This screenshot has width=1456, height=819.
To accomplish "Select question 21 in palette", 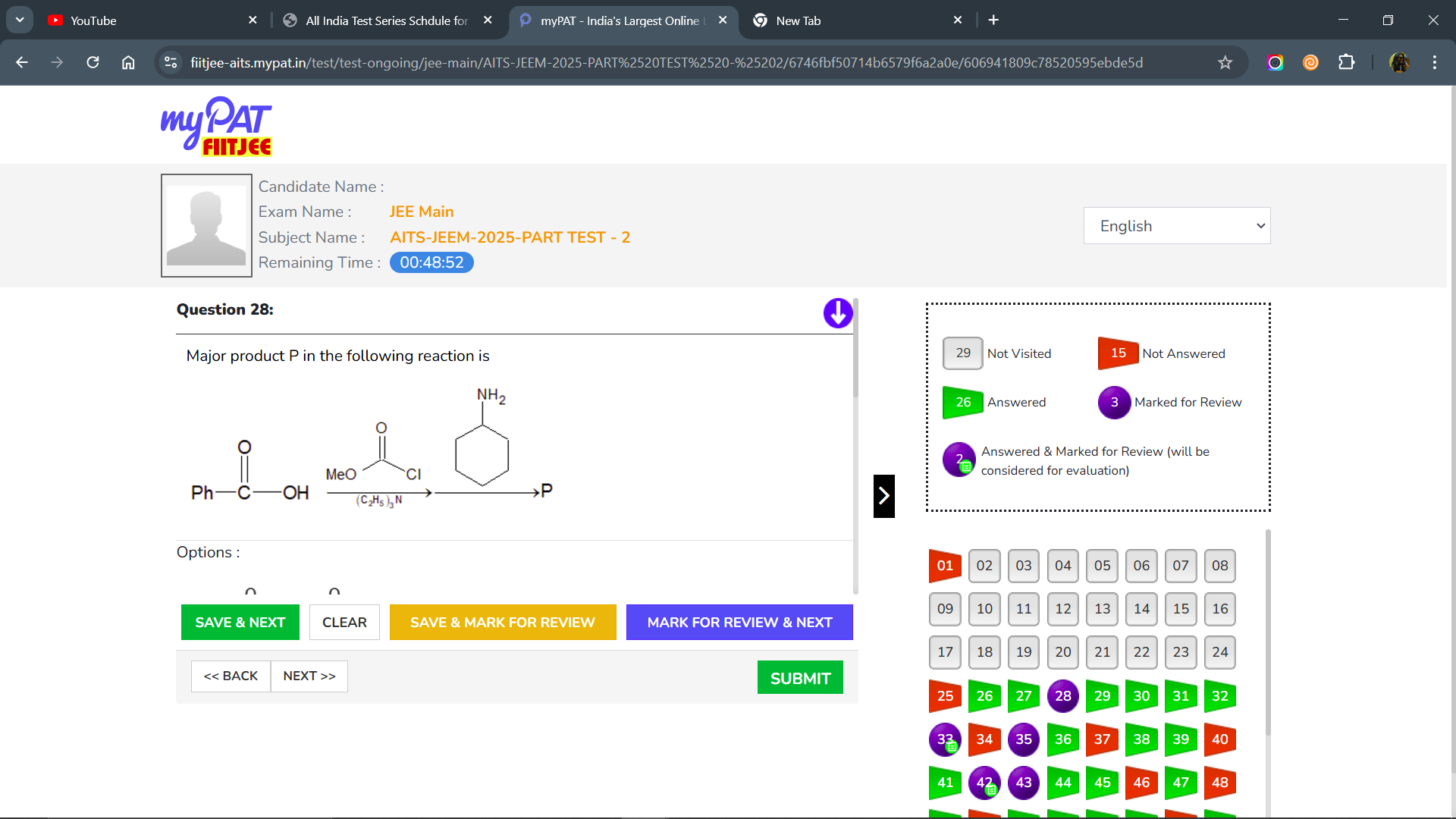I will [1103, 652].
